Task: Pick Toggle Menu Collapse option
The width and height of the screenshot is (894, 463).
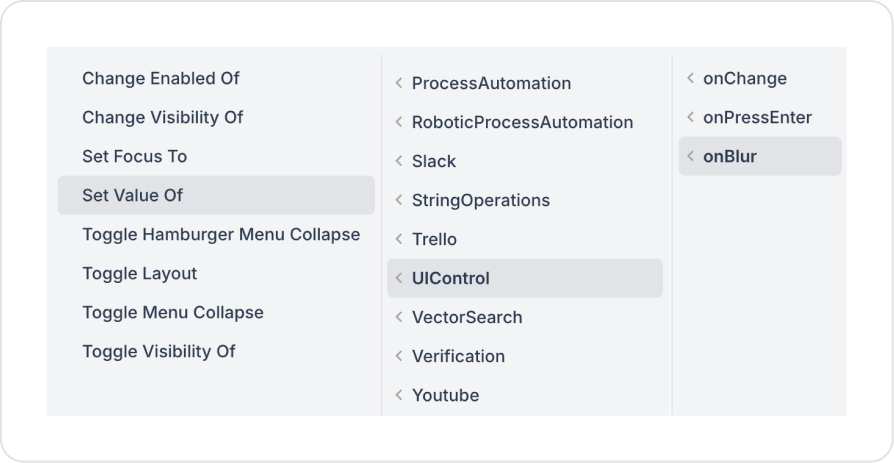Action: (173, 313)
